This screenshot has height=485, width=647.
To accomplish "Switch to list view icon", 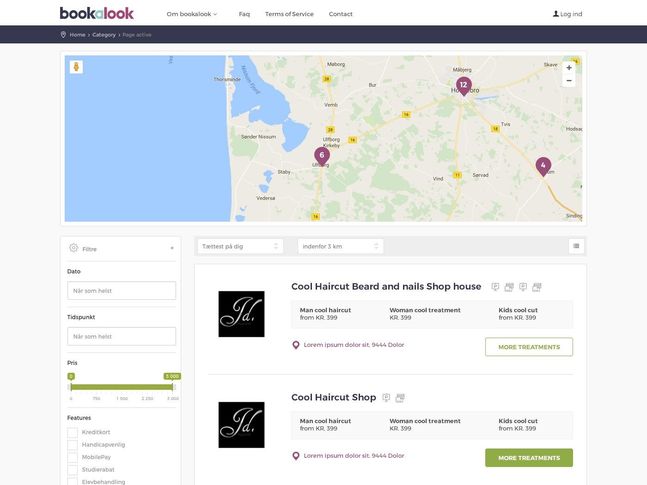I will pos(576,246).
